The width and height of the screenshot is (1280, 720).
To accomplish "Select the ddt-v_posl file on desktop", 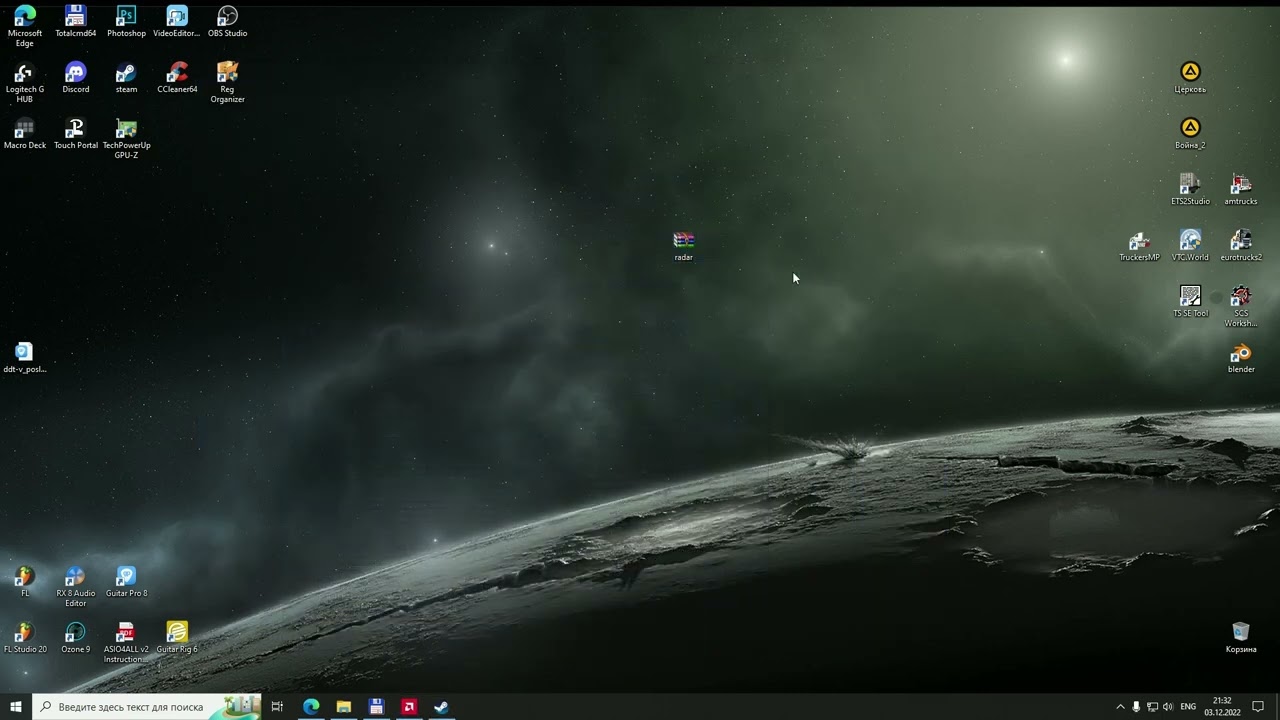I will (24, 358).
